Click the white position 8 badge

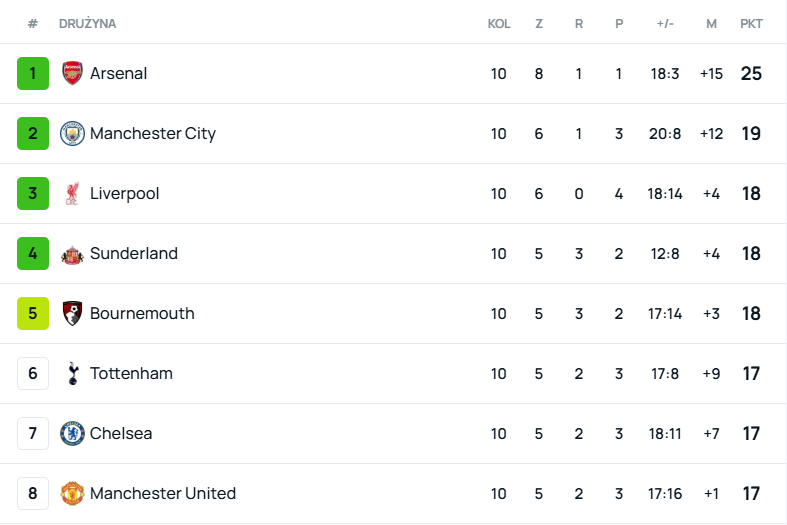tap(33, 493)
